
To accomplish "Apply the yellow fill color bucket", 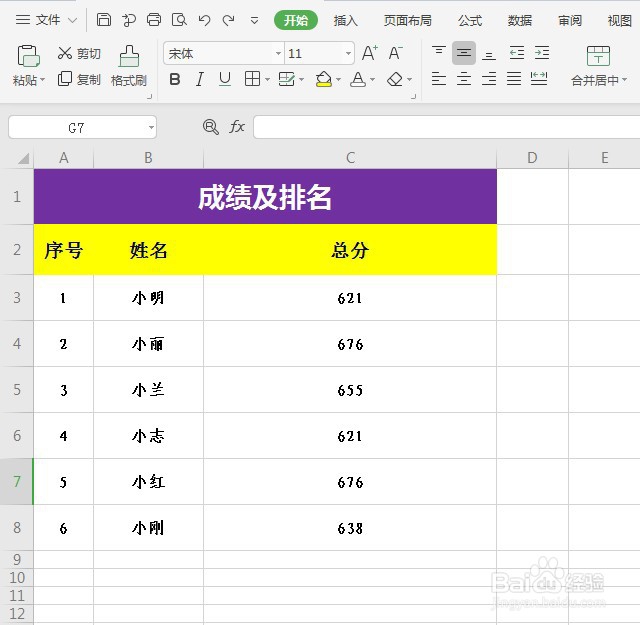I will pyautogui.click(x=324, y=79).
